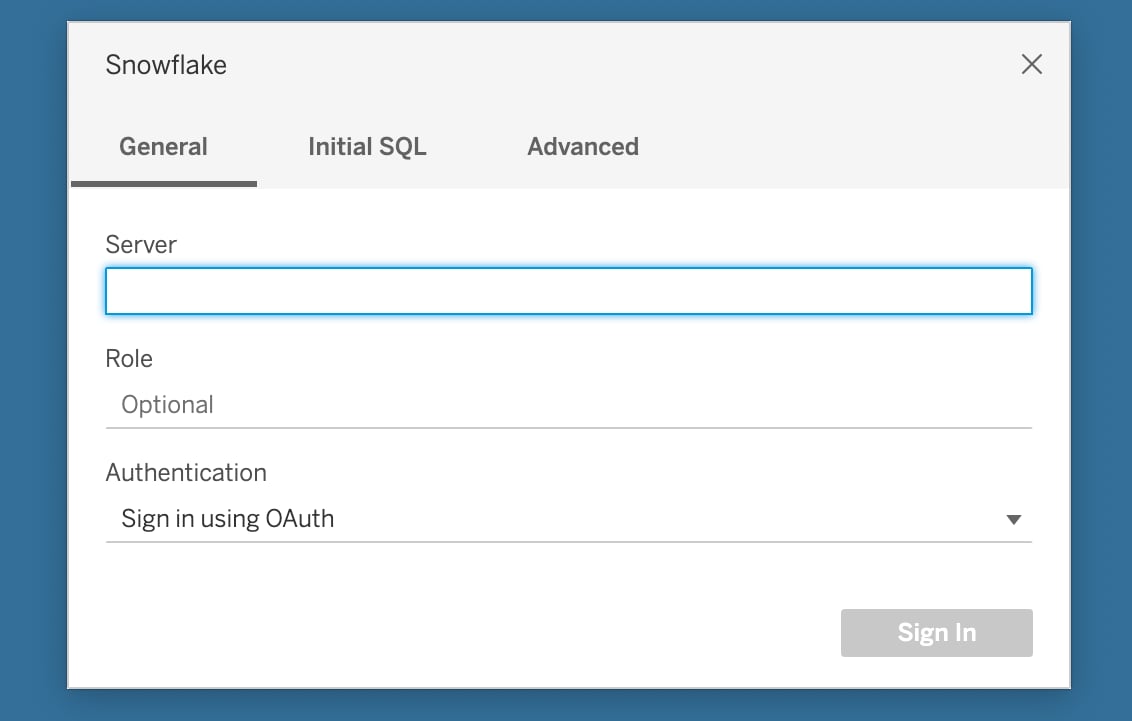Open the Authentication dropdown showing OAuth
The image size is (1132, 721).
(x=569, y=519)
